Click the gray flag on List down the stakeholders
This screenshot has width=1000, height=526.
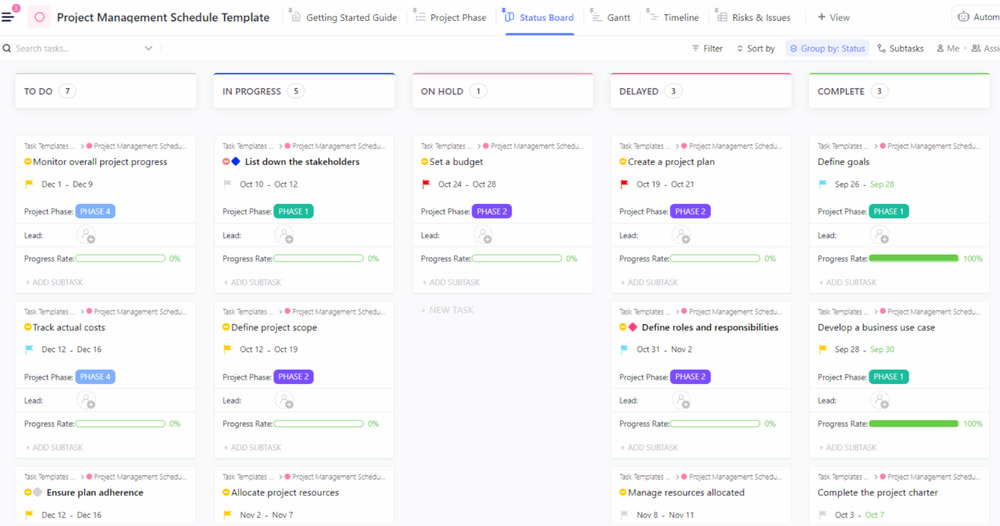coord(227,184)
